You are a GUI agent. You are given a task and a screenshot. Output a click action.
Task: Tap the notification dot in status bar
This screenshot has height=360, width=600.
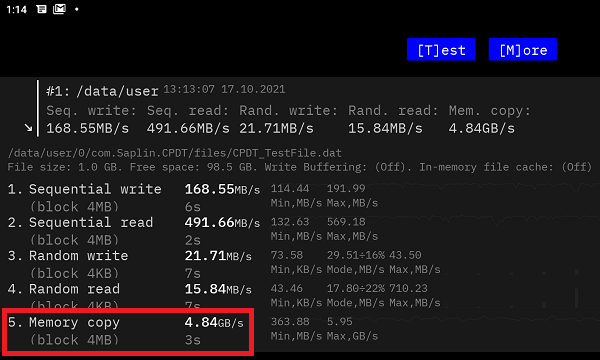click(x=77, y=9)
